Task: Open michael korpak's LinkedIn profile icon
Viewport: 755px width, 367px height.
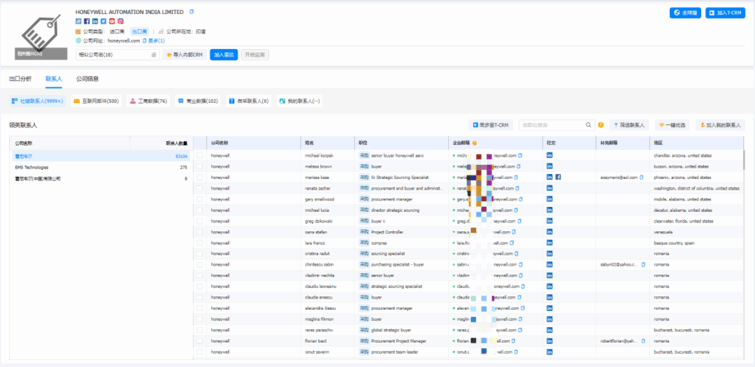Action: click(549, 156)
